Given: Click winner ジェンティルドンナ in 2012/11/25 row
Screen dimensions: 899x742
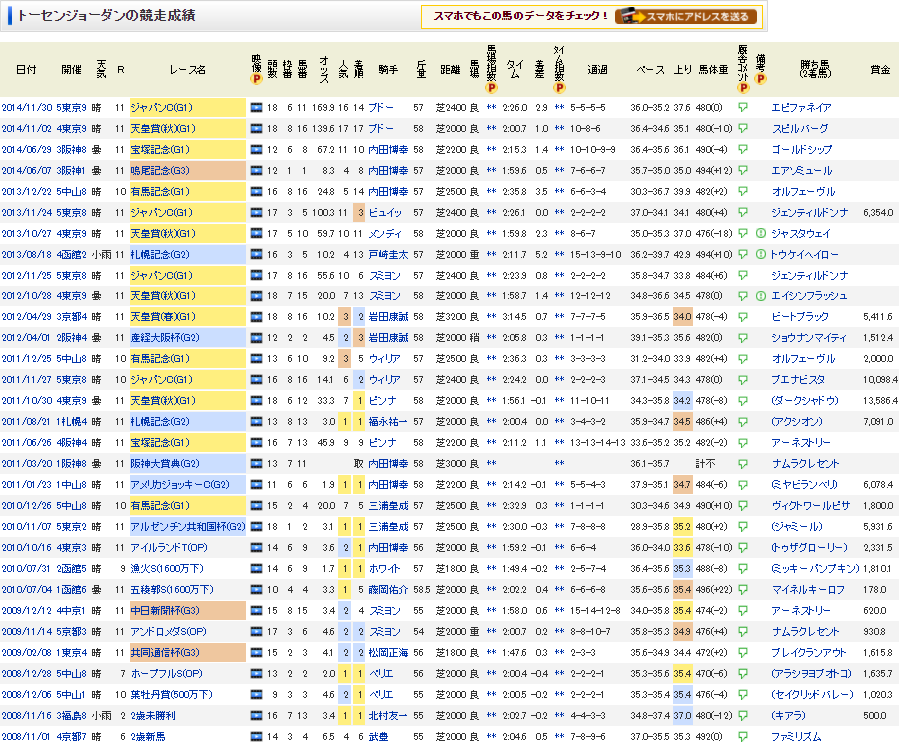Looking at the screenshot, I should (810, 276).
